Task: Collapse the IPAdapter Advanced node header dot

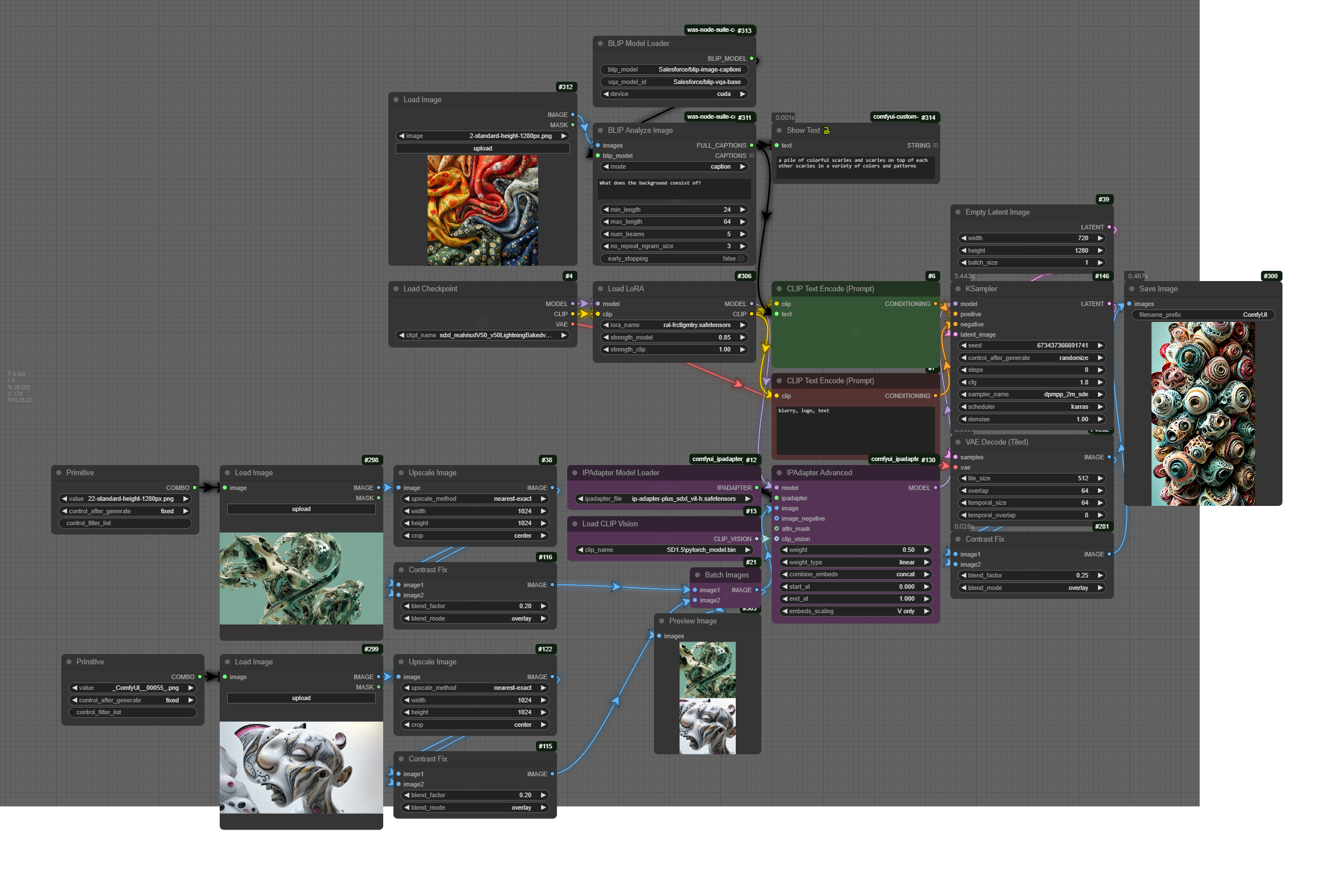Action: tap(779, 472)
